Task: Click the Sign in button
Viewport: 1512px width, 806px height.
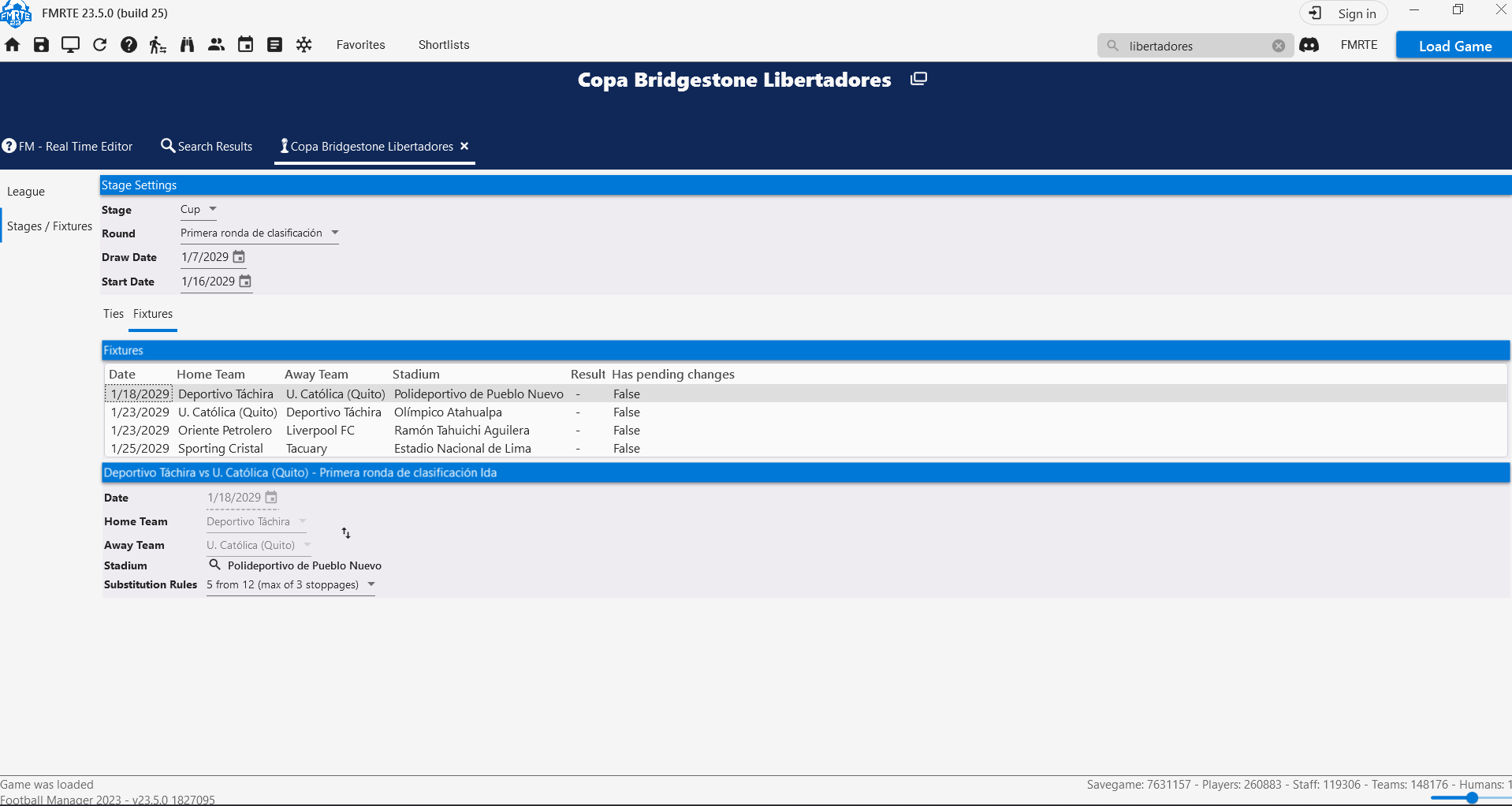Action: (1343, 13)
